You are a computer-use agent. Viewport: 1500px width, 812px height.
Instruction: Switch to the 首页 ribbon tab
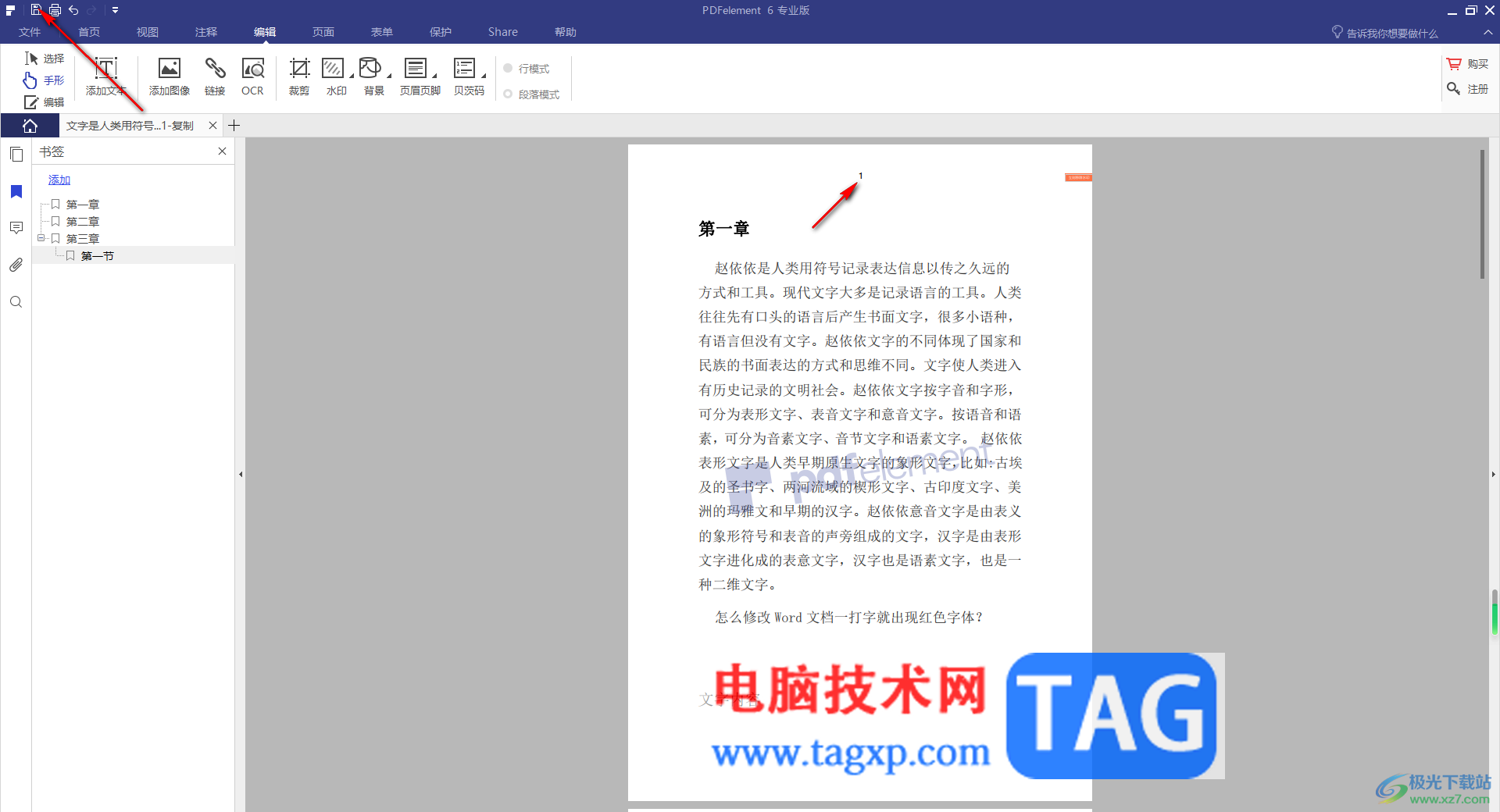pyautogui.click(x=89, y=32)
